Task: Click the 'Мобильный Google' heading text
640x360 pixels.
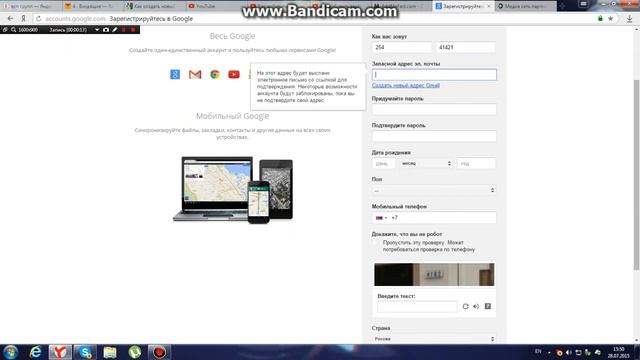Action: (x=232, y=116)
